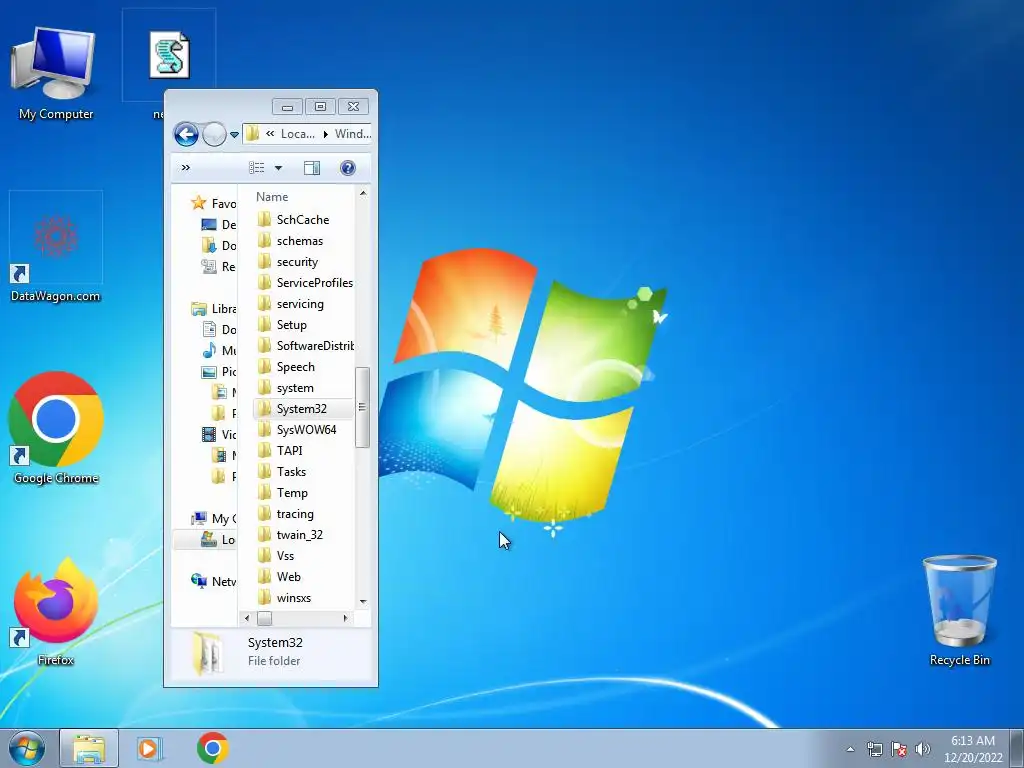1024x768 pixels.
Task: Select the schemas folder
Action: pyautogui.click(x=302, y=241)
